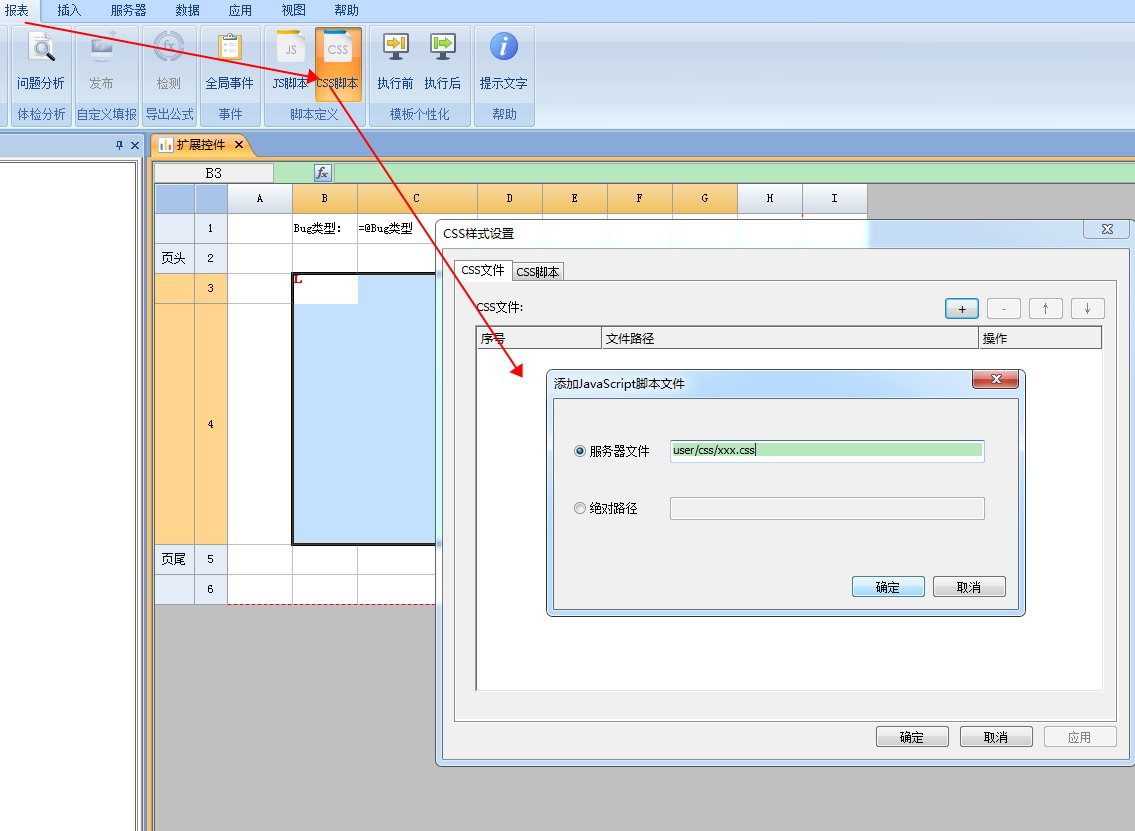Image resolution: width=1135 pixels, height=831 pixels.
Task: Open the 全局事件 clipboard icon
Action: [x=230, y=49]
